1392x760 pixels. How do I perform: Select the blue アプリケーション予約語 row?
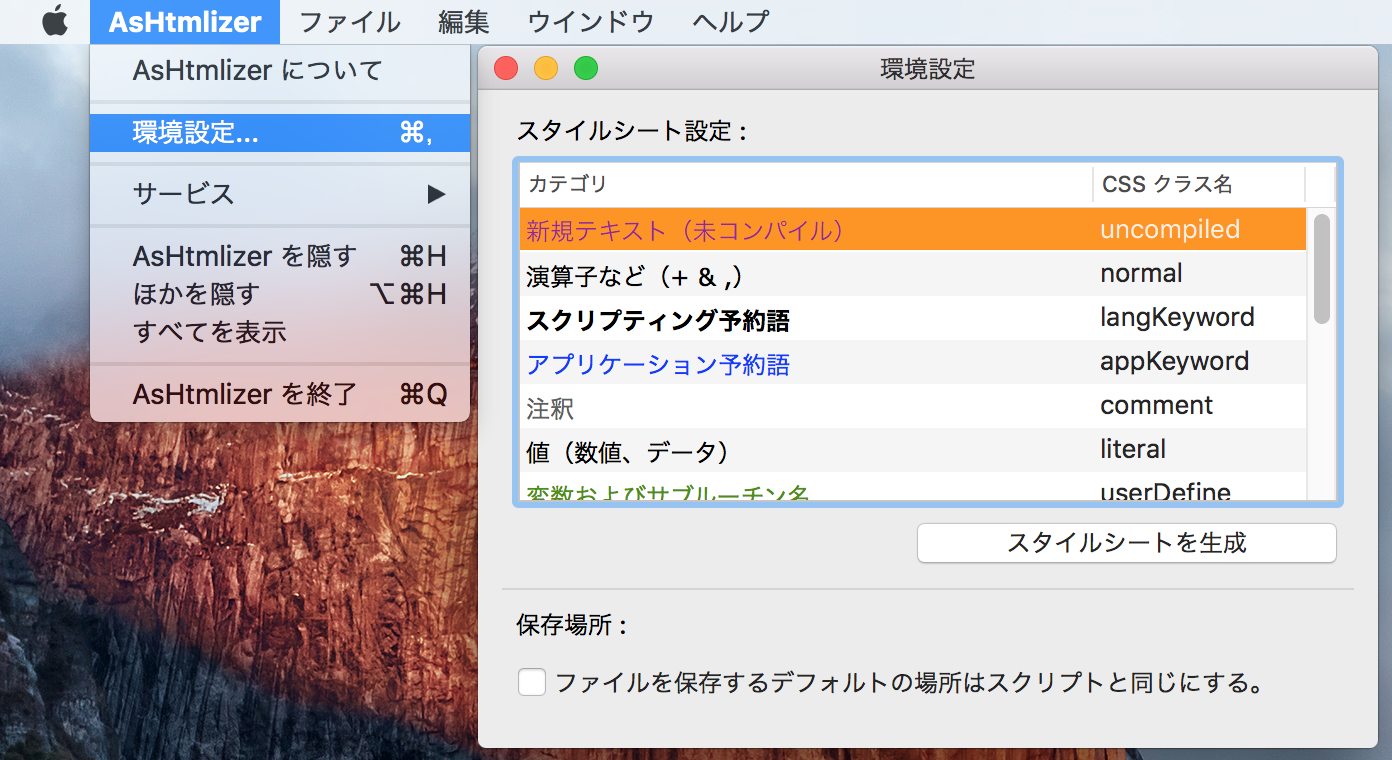click(x=800, y=363)
